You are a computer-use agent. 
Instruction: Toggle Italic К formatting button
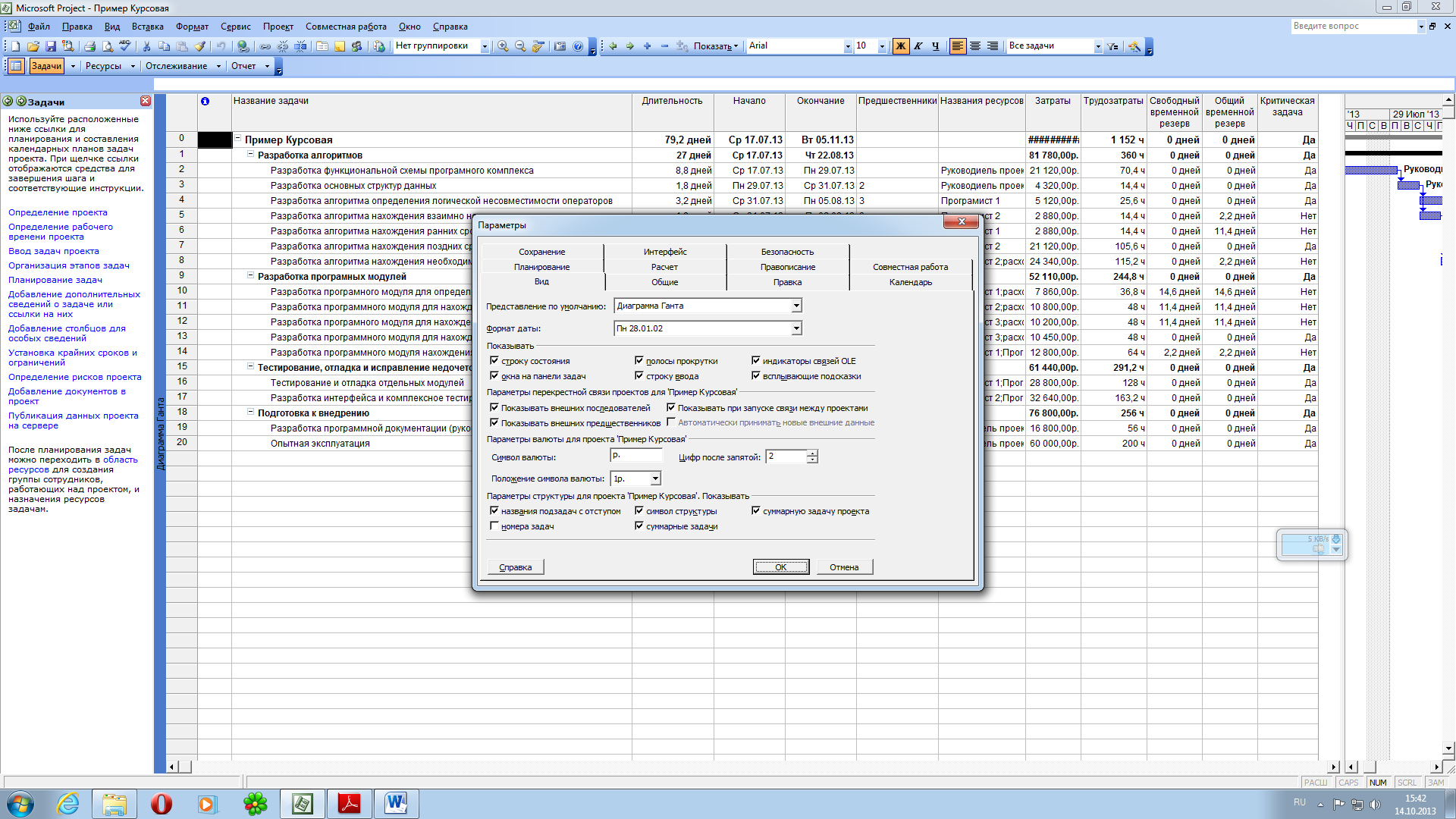918,46
